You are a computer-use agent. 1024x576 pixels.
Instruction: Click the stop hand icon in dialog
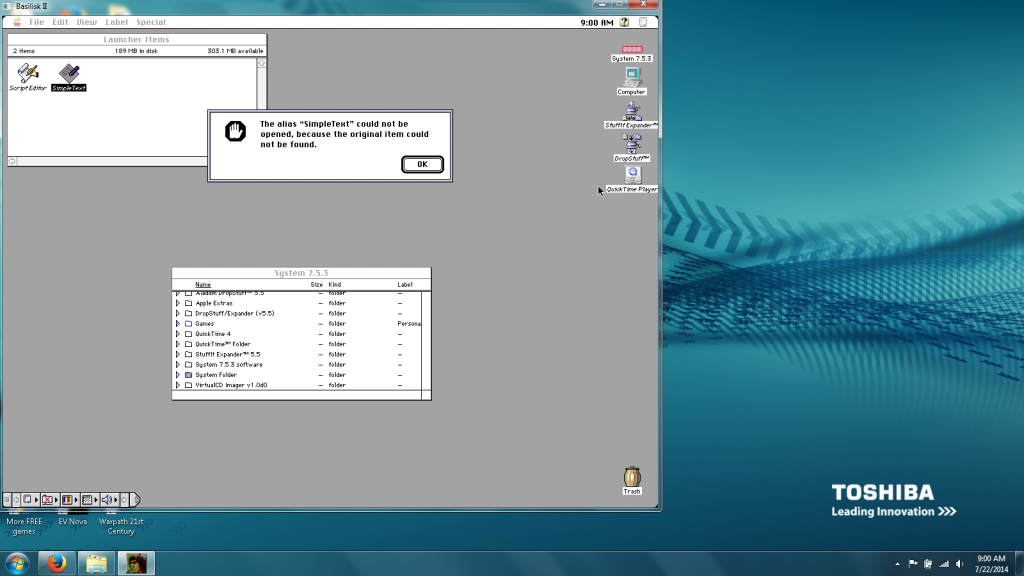235,131
